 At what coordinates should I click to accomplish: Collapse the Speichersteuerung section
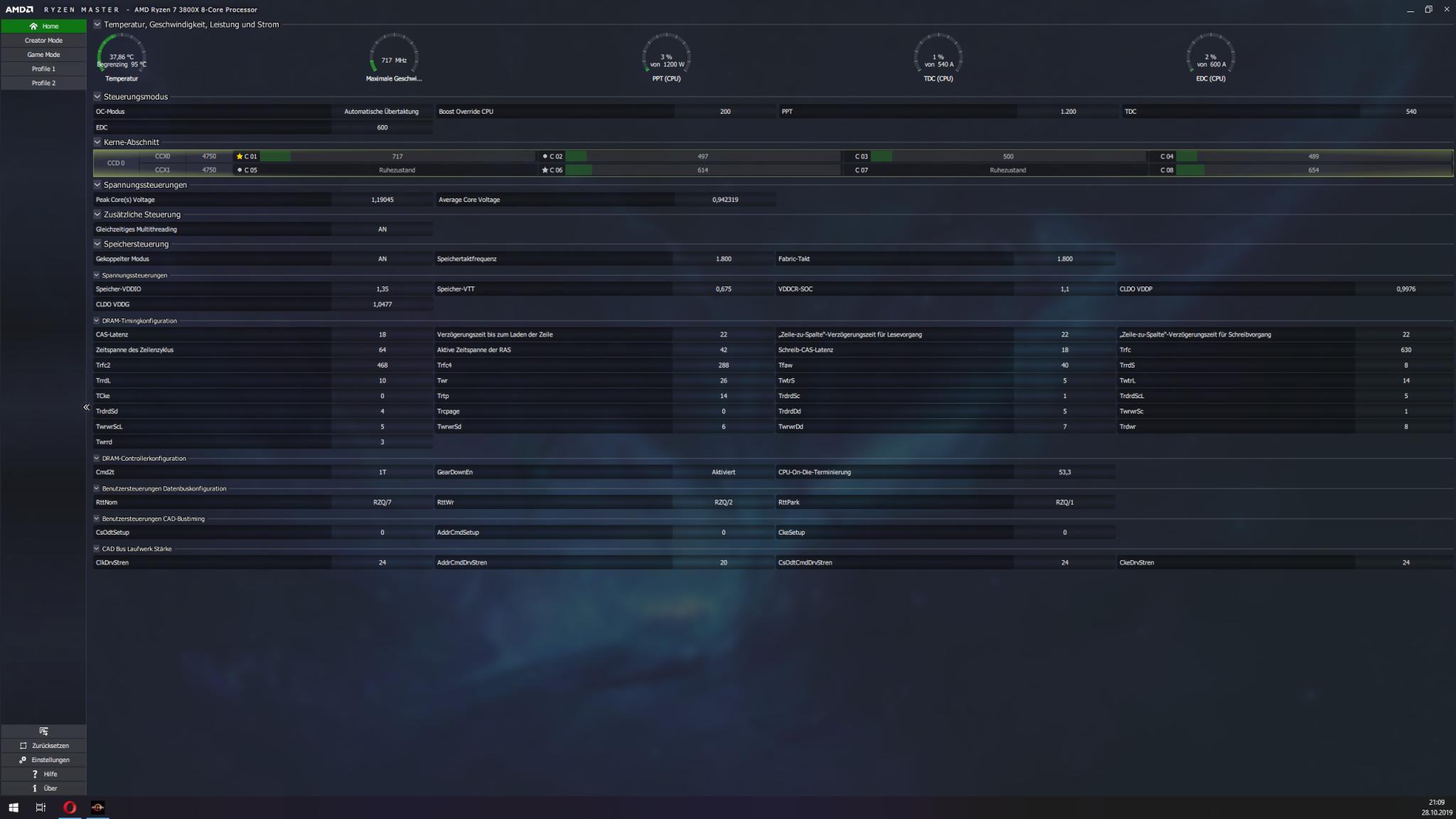coord(97,244)
